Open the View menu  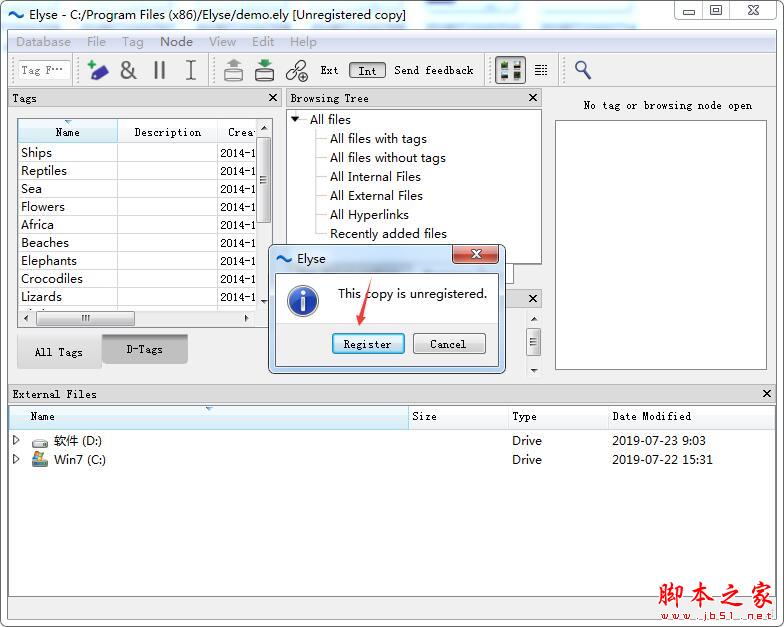[222, 42]
